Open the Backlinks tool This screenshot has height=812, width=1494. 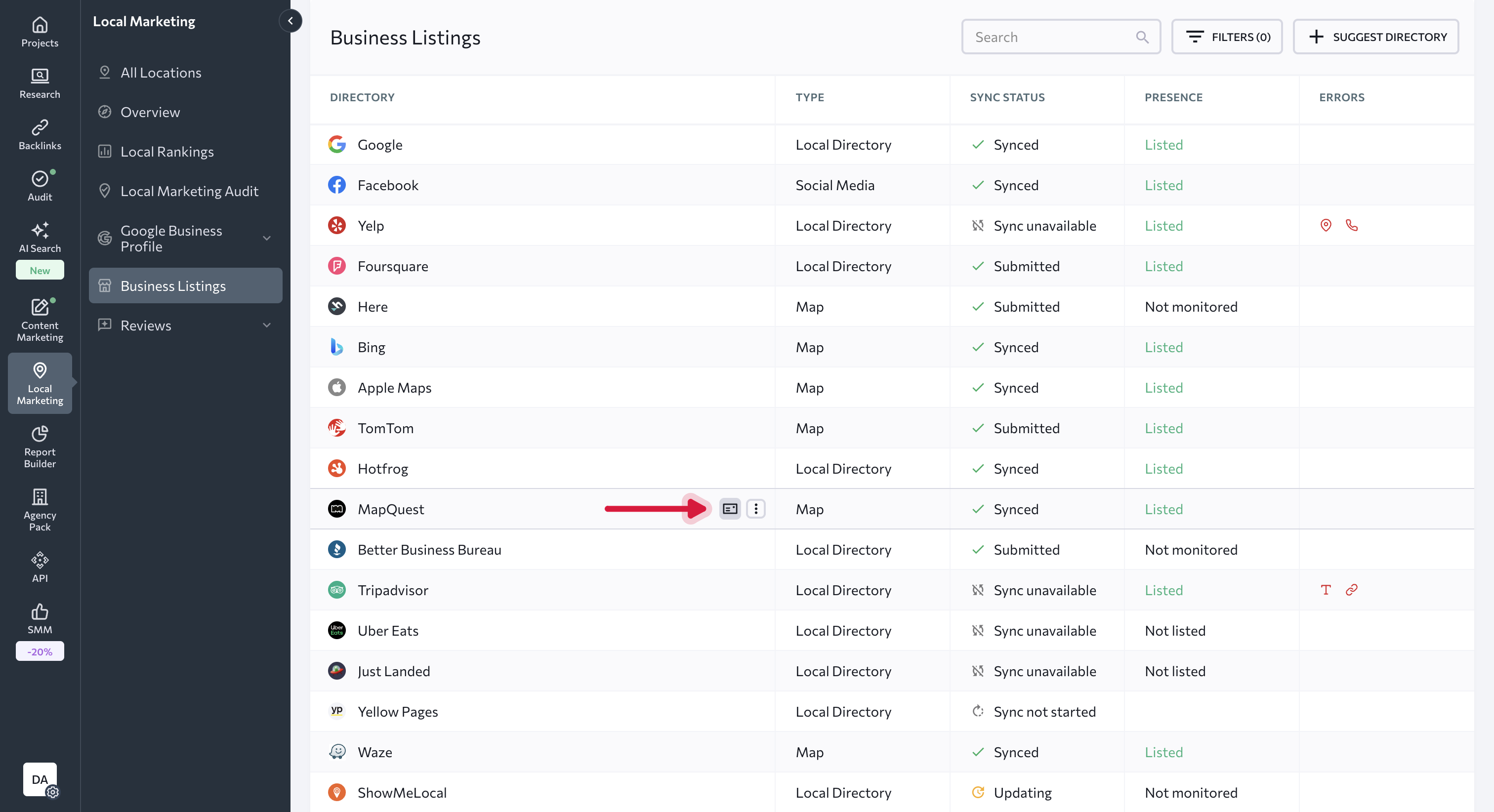pos(40,135)
